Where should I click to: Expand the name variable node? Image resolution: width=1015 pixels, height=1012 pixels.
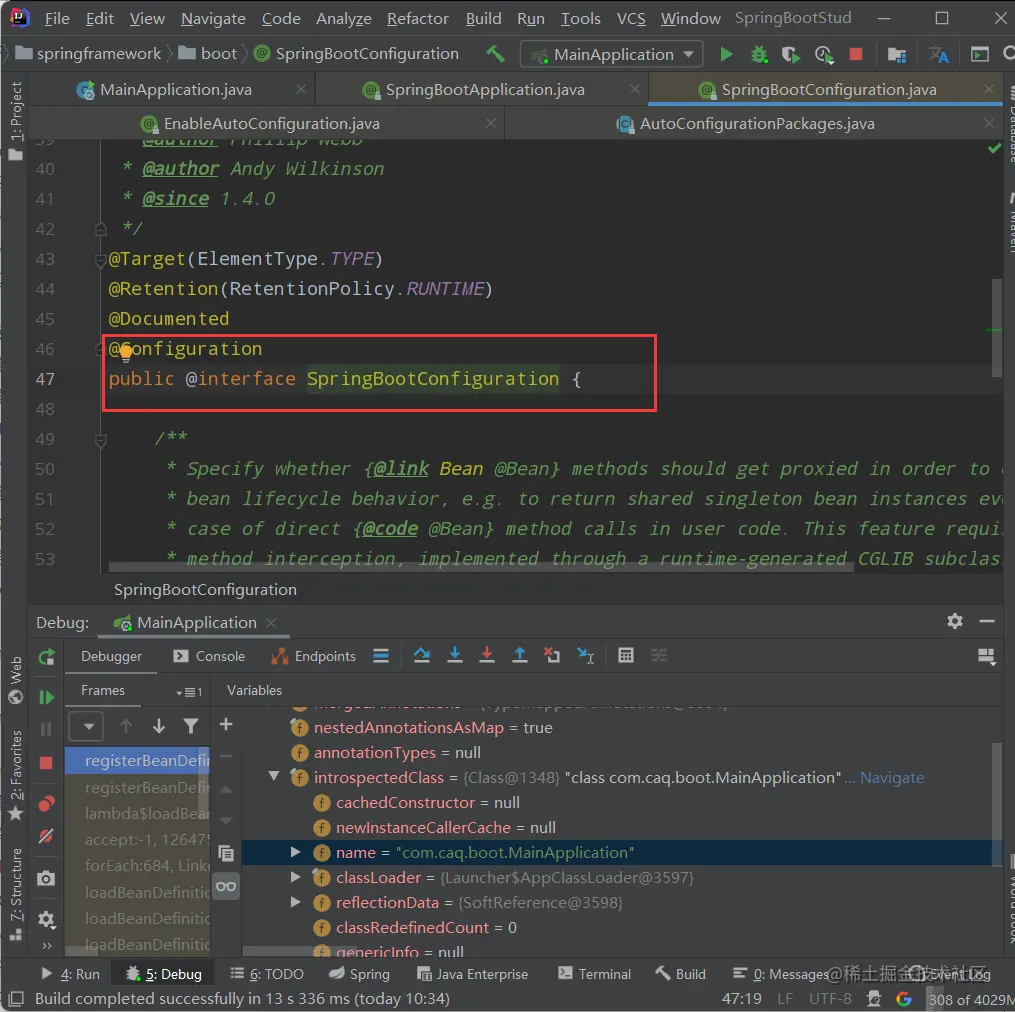(x=295, y=852)
